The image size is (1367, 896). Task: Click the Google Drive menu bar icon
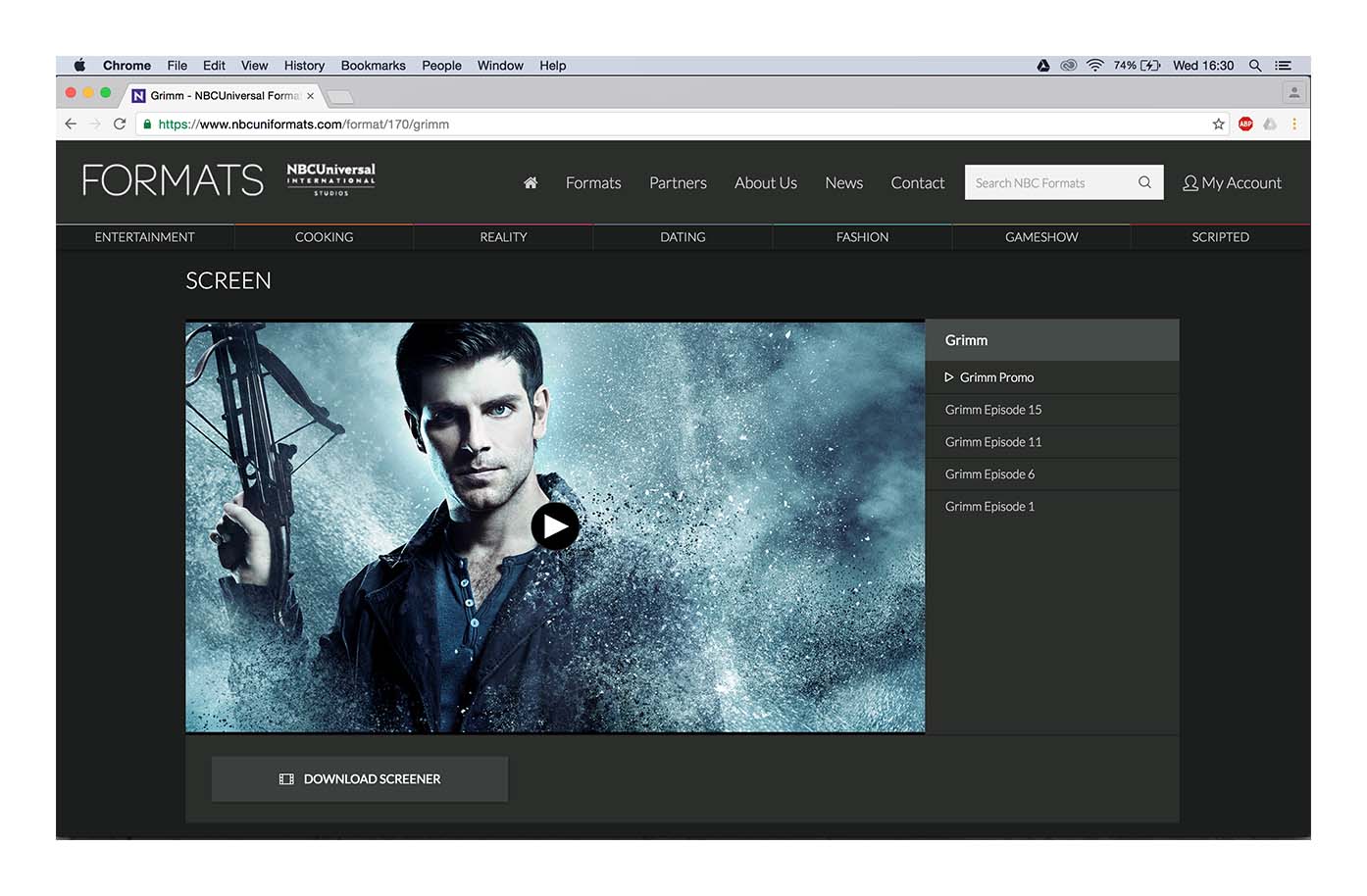coord(1043,66)
